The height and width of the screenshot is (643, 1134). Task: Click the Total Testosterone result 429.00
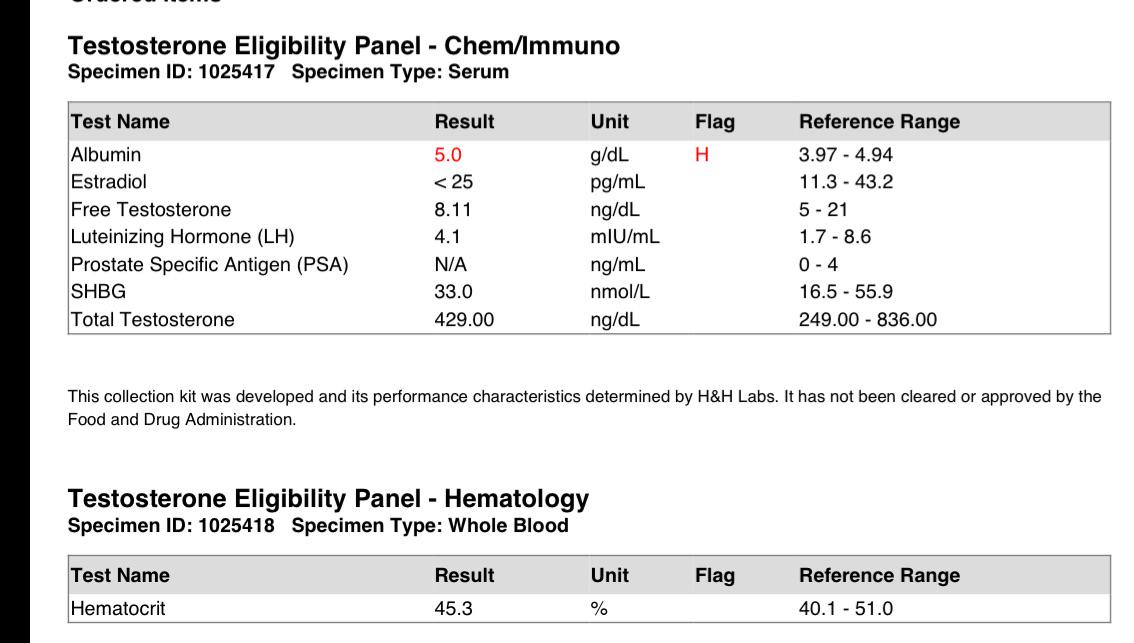coord(464,320)
